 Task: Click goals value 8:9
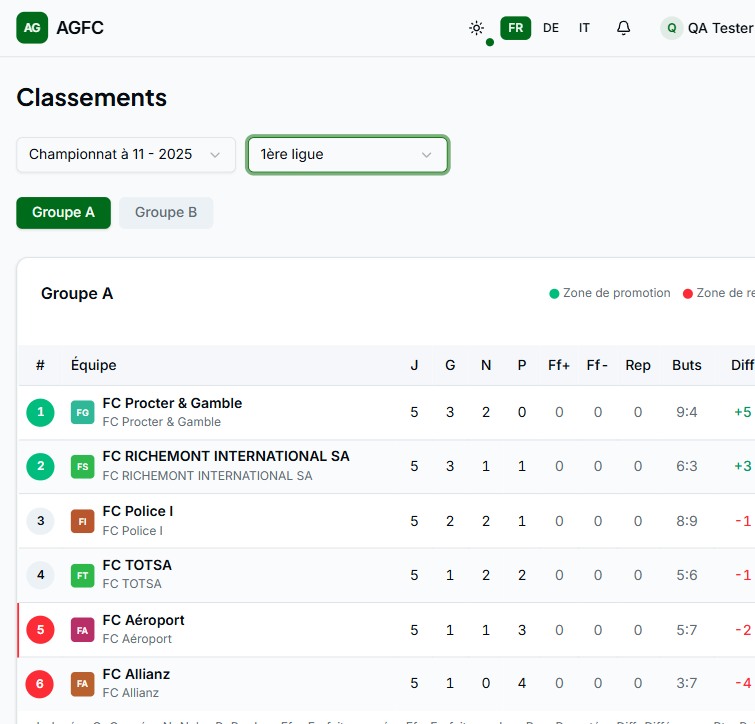(687, 521)
